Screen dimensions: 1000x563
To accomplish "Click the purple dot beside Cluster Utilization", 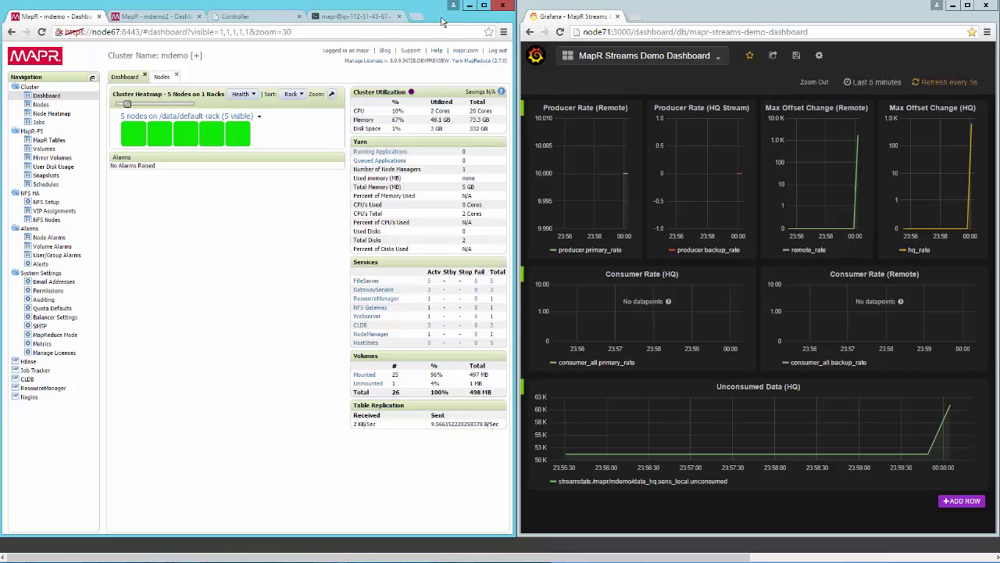I will pos(411,92).
